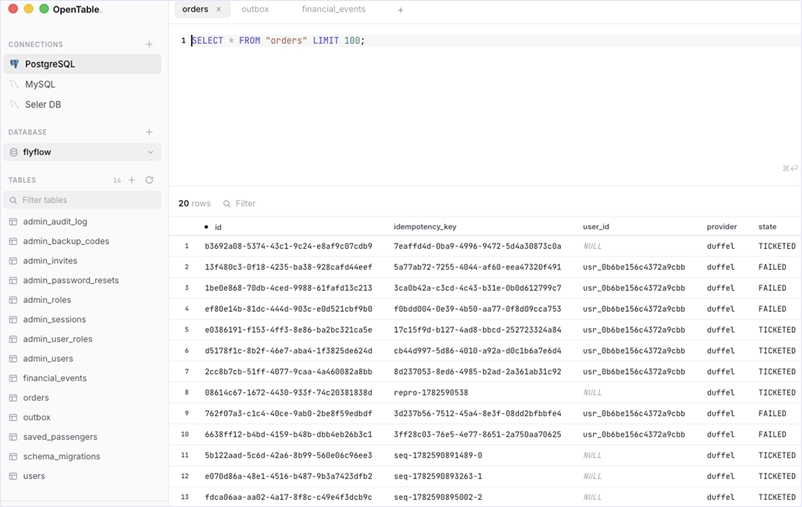802x507 pixels.
Task: Sort by the user_id column header
Action: click(596, 227)
